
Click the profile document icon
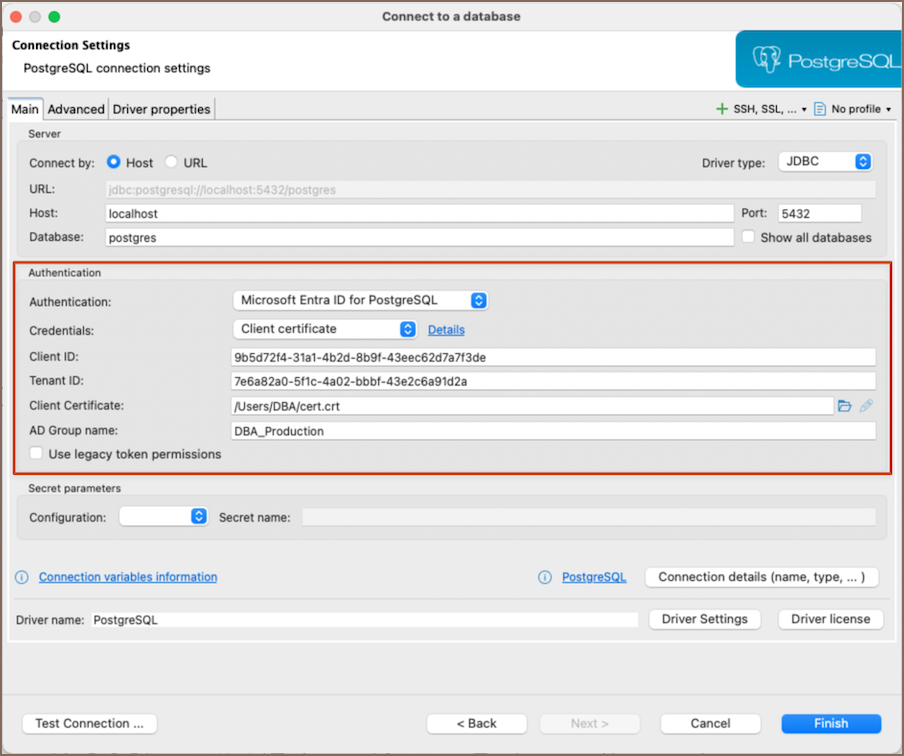[x=820, y=109]
